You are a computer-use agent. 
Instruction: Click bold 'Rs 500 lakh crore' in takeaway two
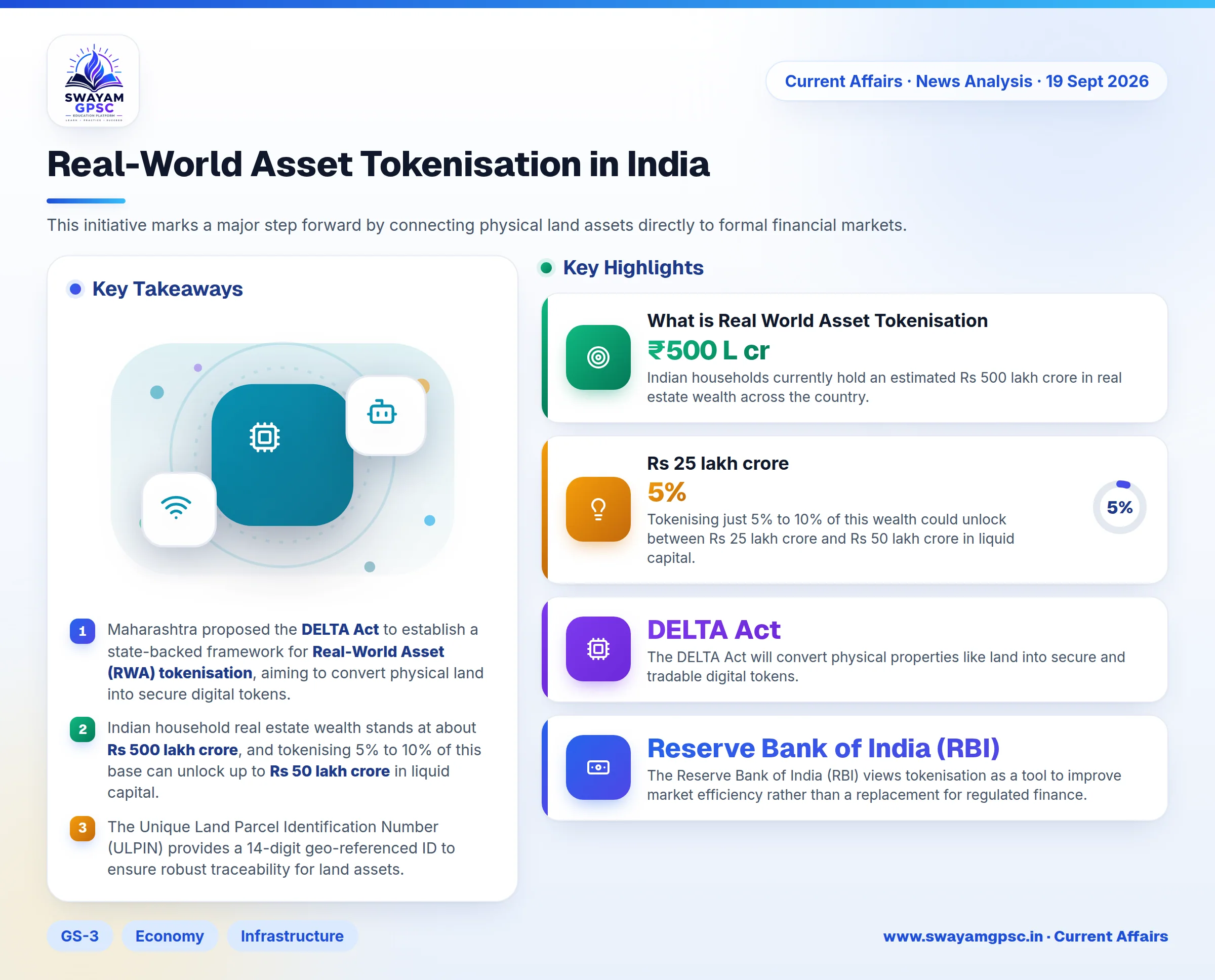pyautogui.click(x=173, y=750)
